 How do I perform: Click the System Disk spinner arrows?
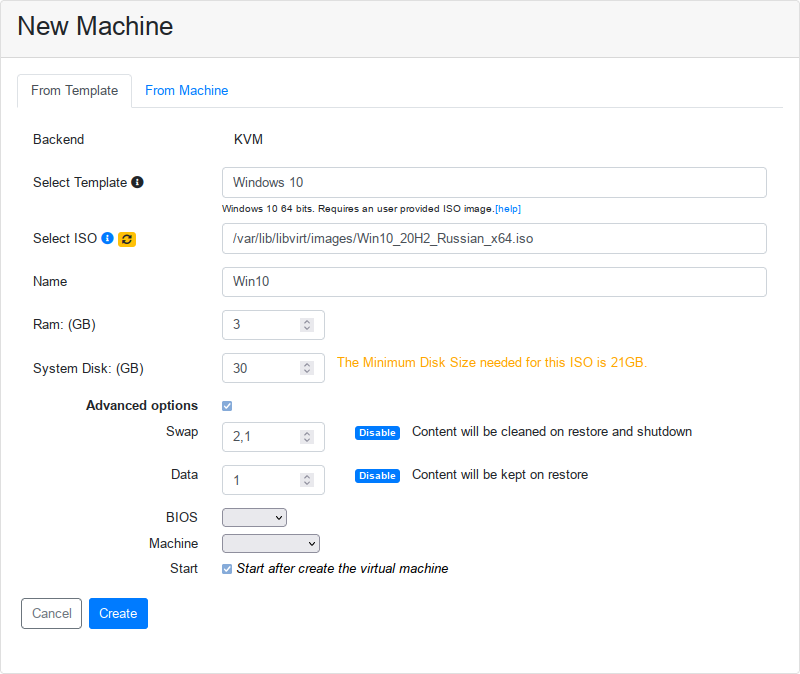pos(307,368)
